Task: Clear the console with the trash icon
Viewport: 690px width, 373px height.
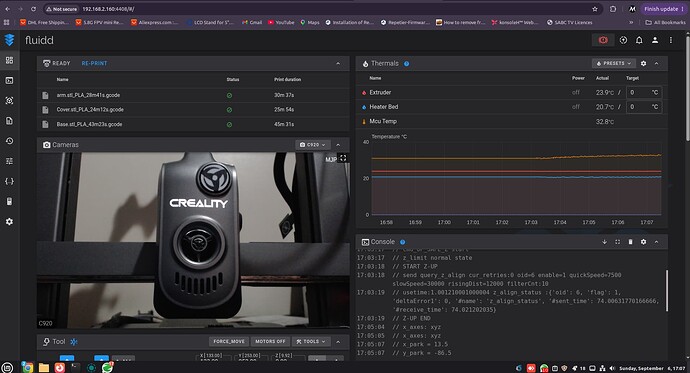Action: [x=630, y=242]
